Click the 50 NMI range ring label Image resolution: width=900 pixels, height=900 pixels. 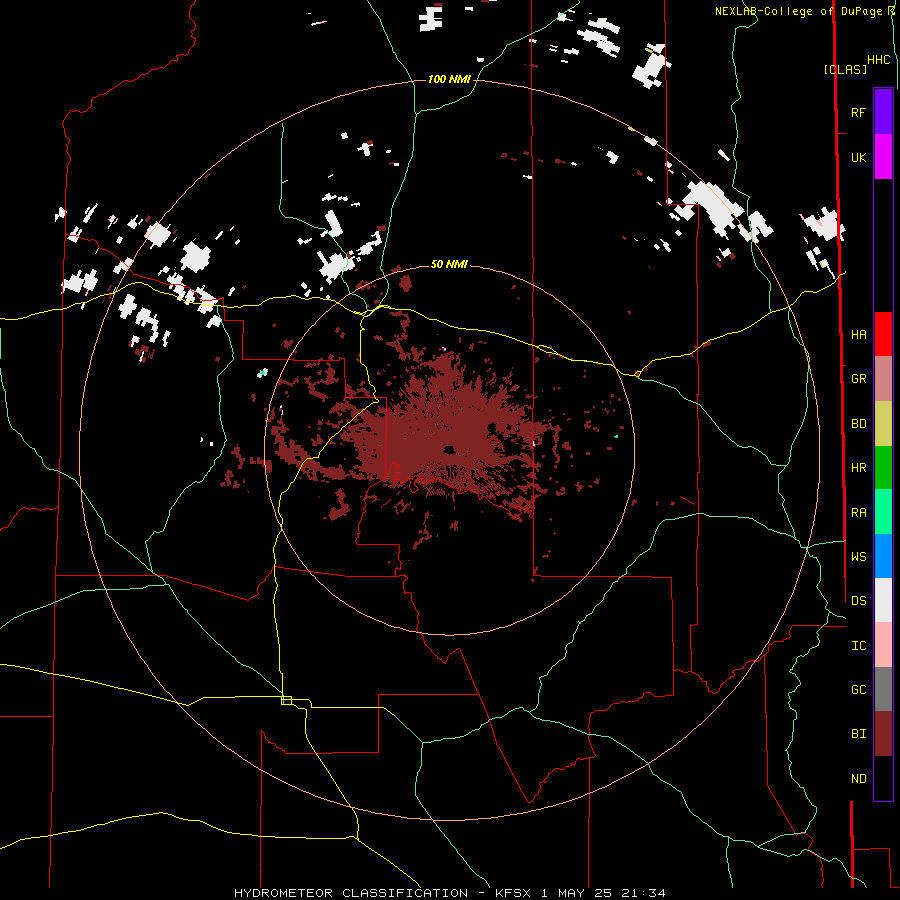click(449, 265)
